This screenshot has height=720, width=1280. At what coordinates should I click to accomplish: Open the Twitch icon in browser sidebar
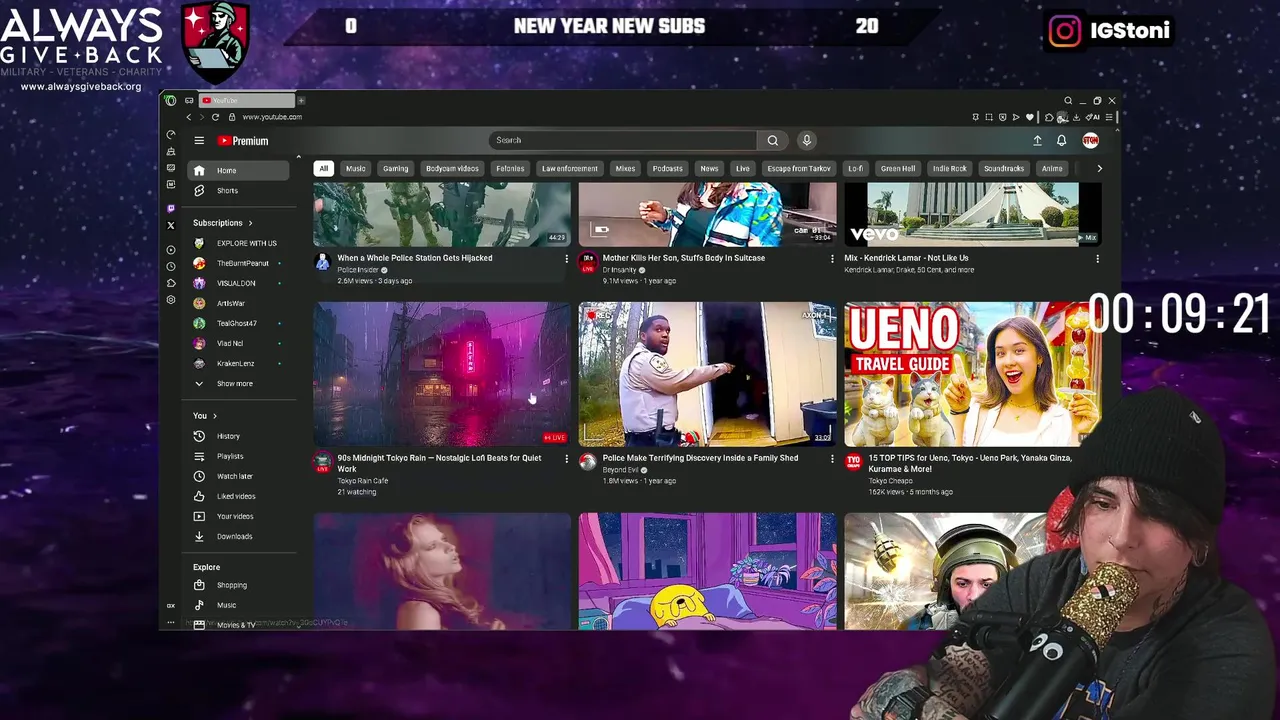pos(171,208)
